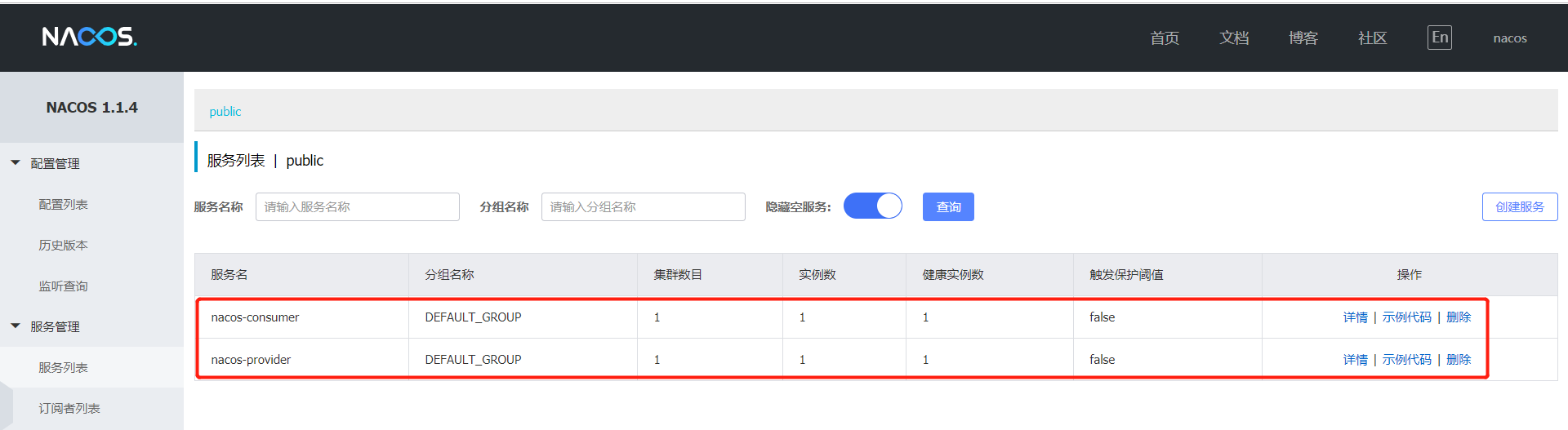Select the public namespace tab

(x=225, y=111)
